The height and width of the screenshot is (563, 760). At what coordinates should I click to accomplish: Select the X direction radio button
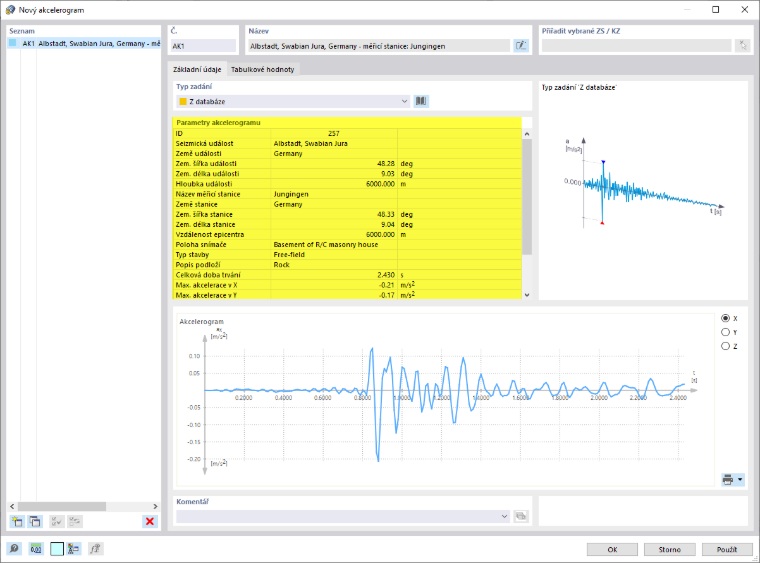[726, 318]
